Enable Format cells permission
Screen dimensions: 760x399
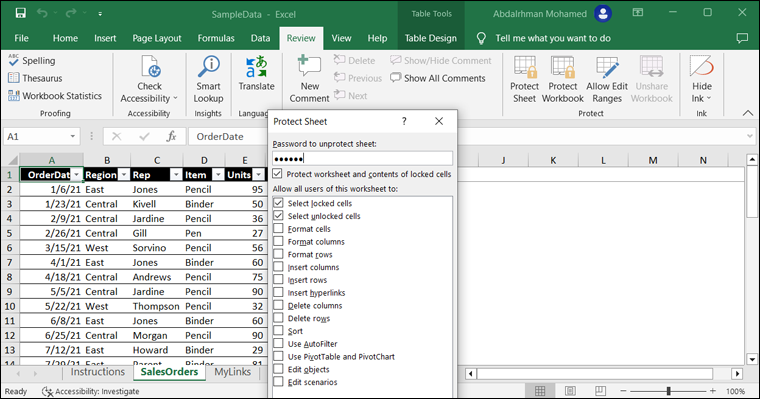[x=278, y=228]
